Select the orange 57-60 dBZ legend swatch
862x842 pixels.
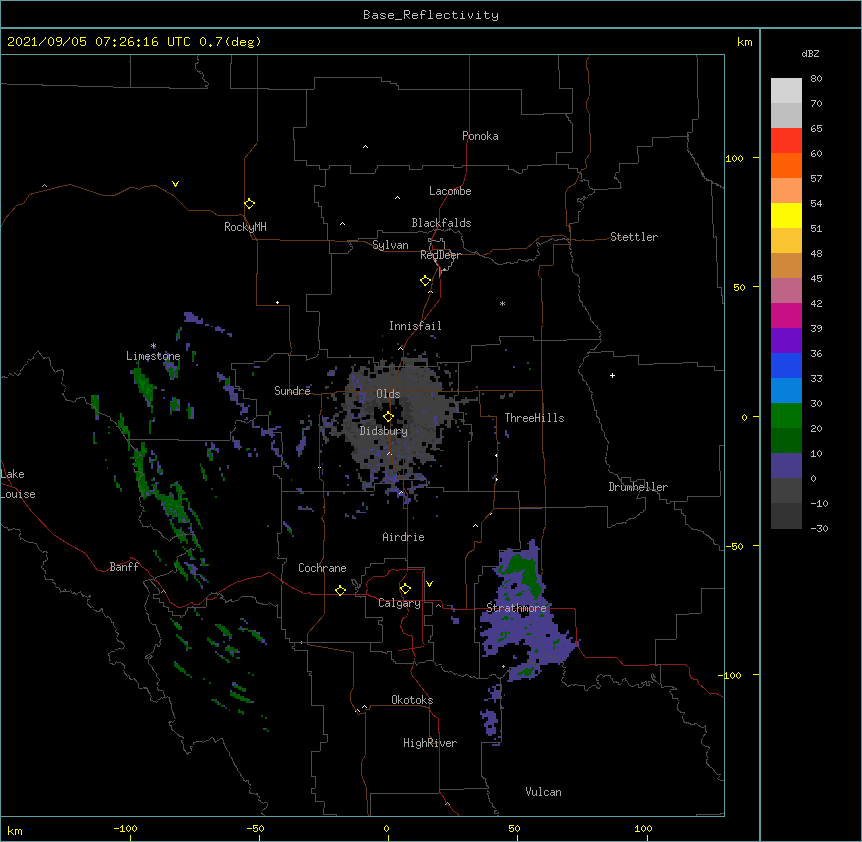pyautogui.click(x=786, y=165)
